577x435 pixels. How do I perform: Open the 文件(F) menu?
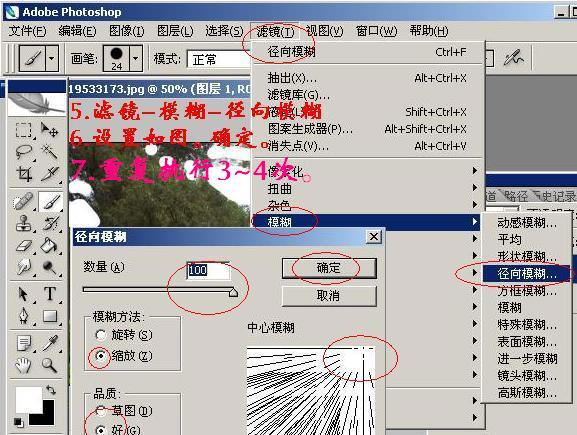click(27, 31)
